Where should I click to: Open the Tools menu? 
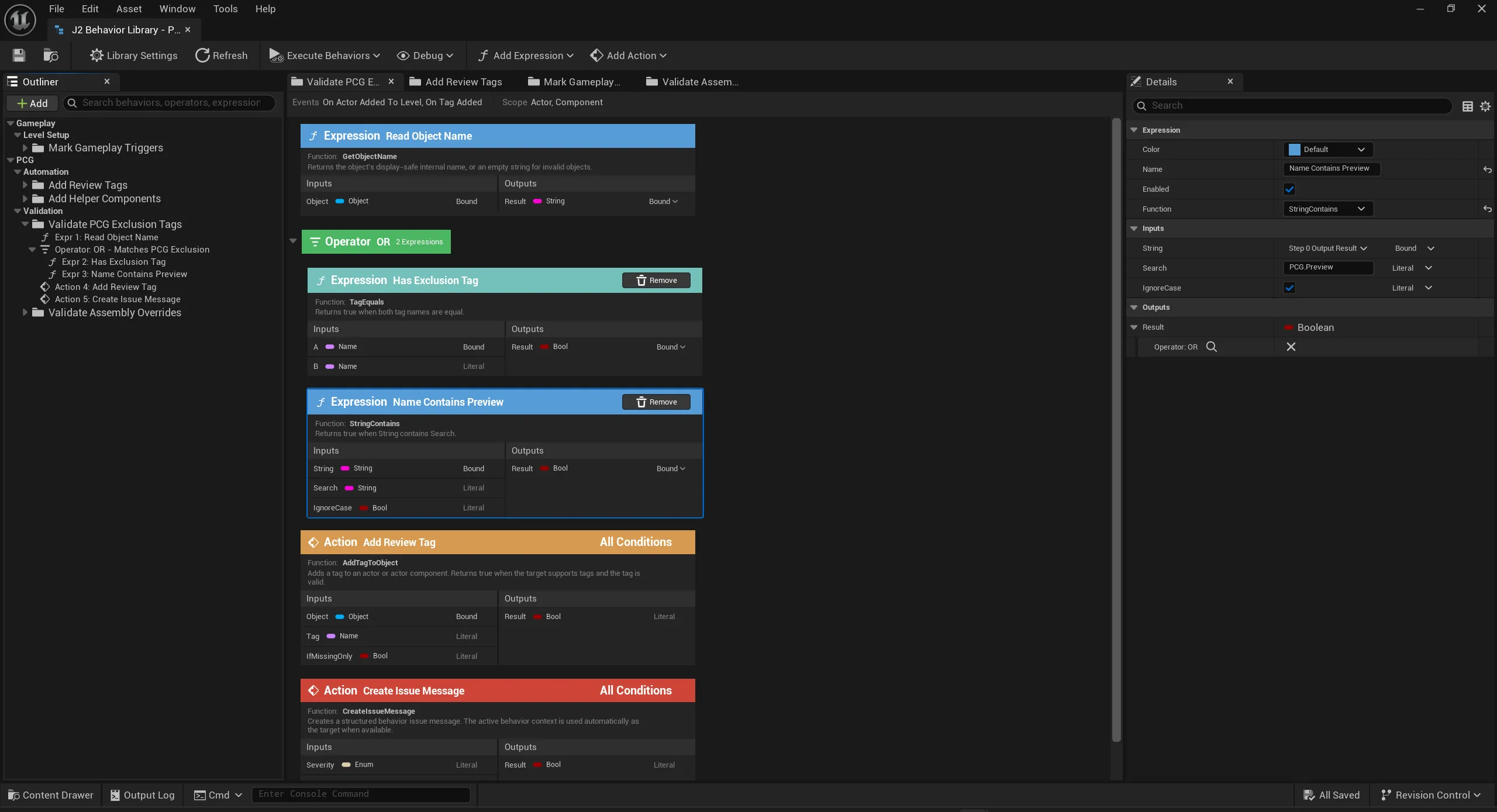click(x=225, y=9)
